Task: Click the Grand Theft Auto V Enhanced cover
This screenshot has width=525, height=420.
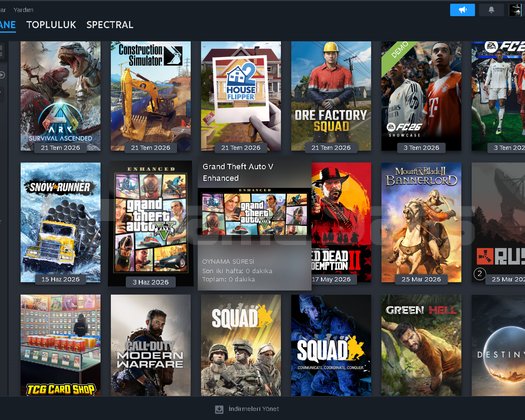Action: [151, 224]
